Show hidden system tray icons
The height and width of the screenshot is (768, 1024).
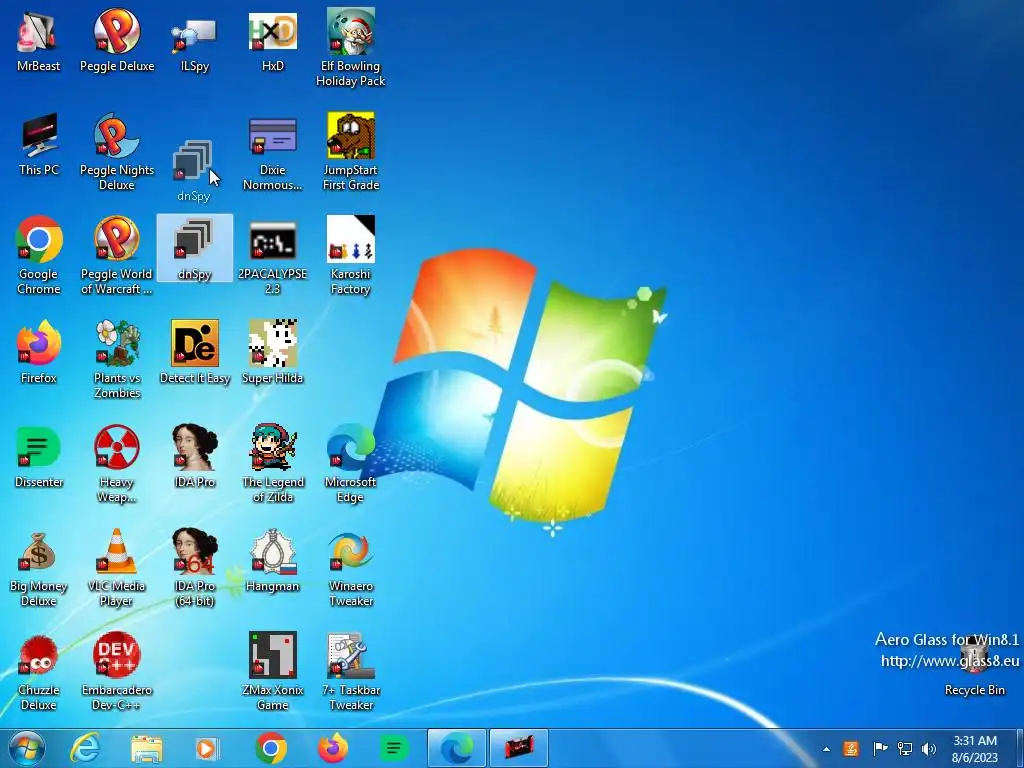pos(826,749)
